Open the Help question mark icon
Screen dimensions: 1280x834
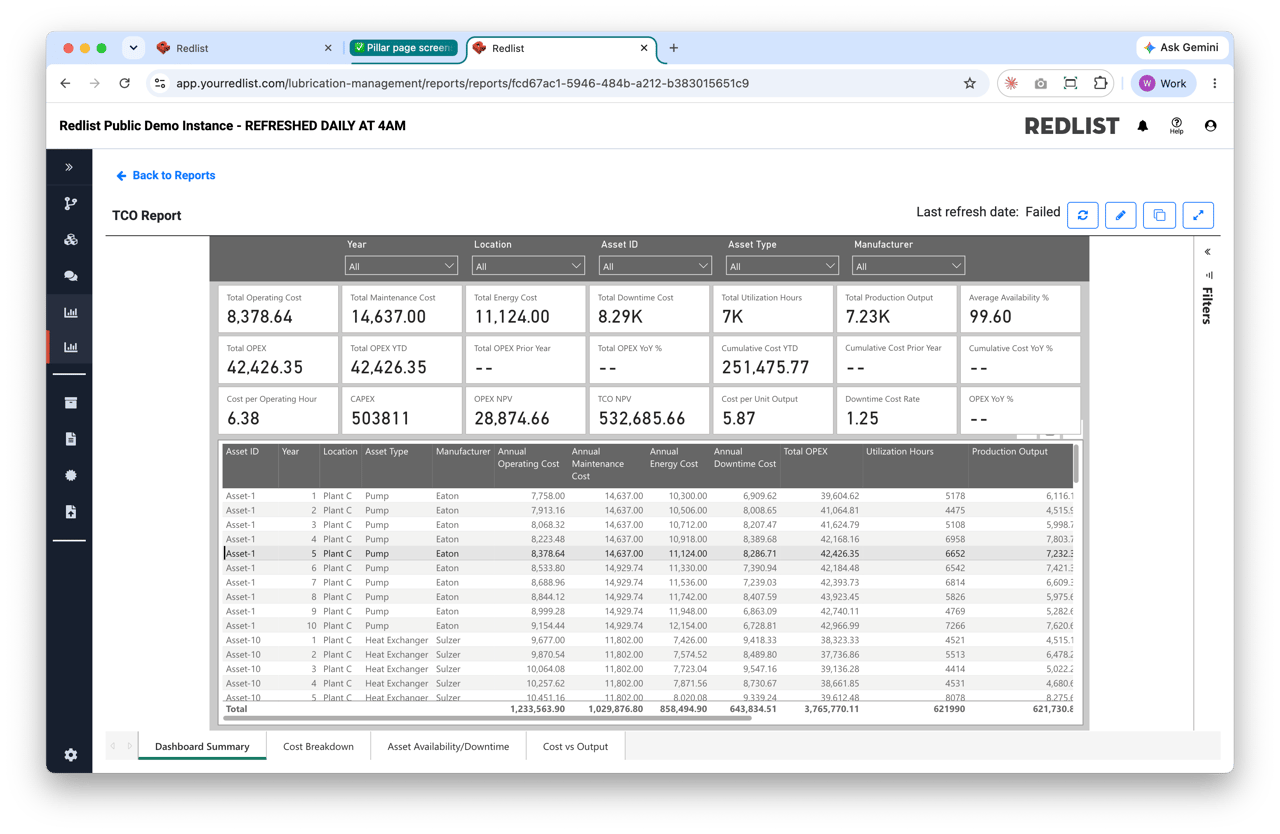click(x=1176, y=126)
